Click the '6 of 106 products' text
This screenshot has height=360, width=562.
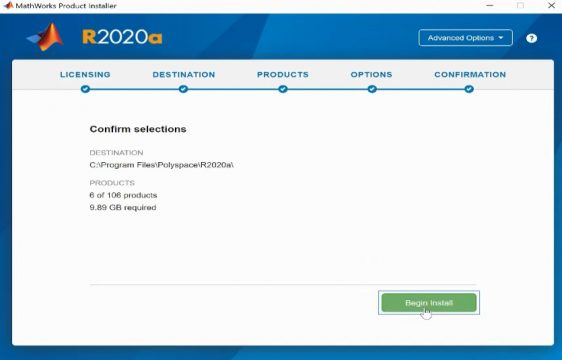[123, 195]
